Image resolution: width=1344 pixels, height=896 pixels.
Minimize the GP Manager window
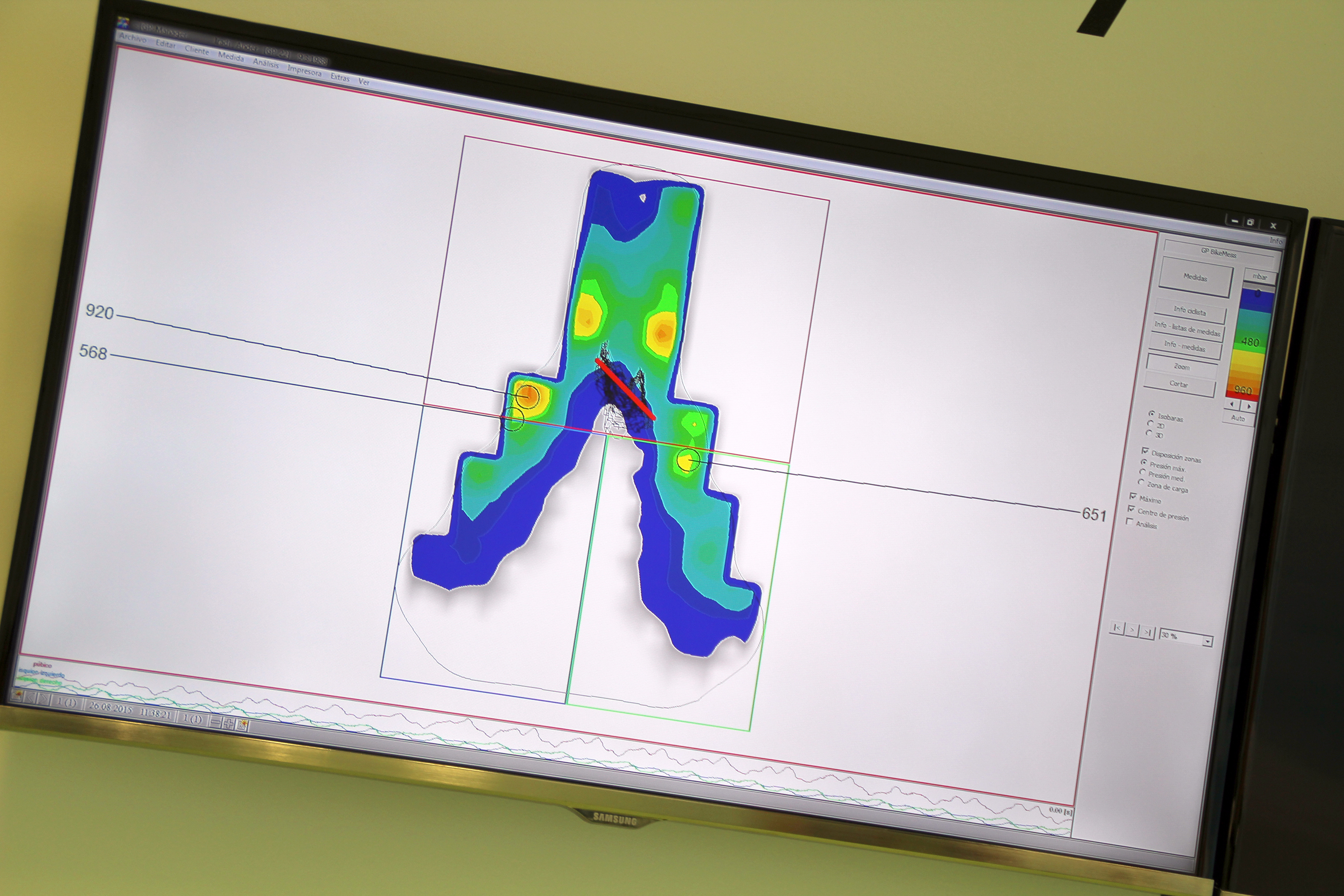[x=1235, y=222]
